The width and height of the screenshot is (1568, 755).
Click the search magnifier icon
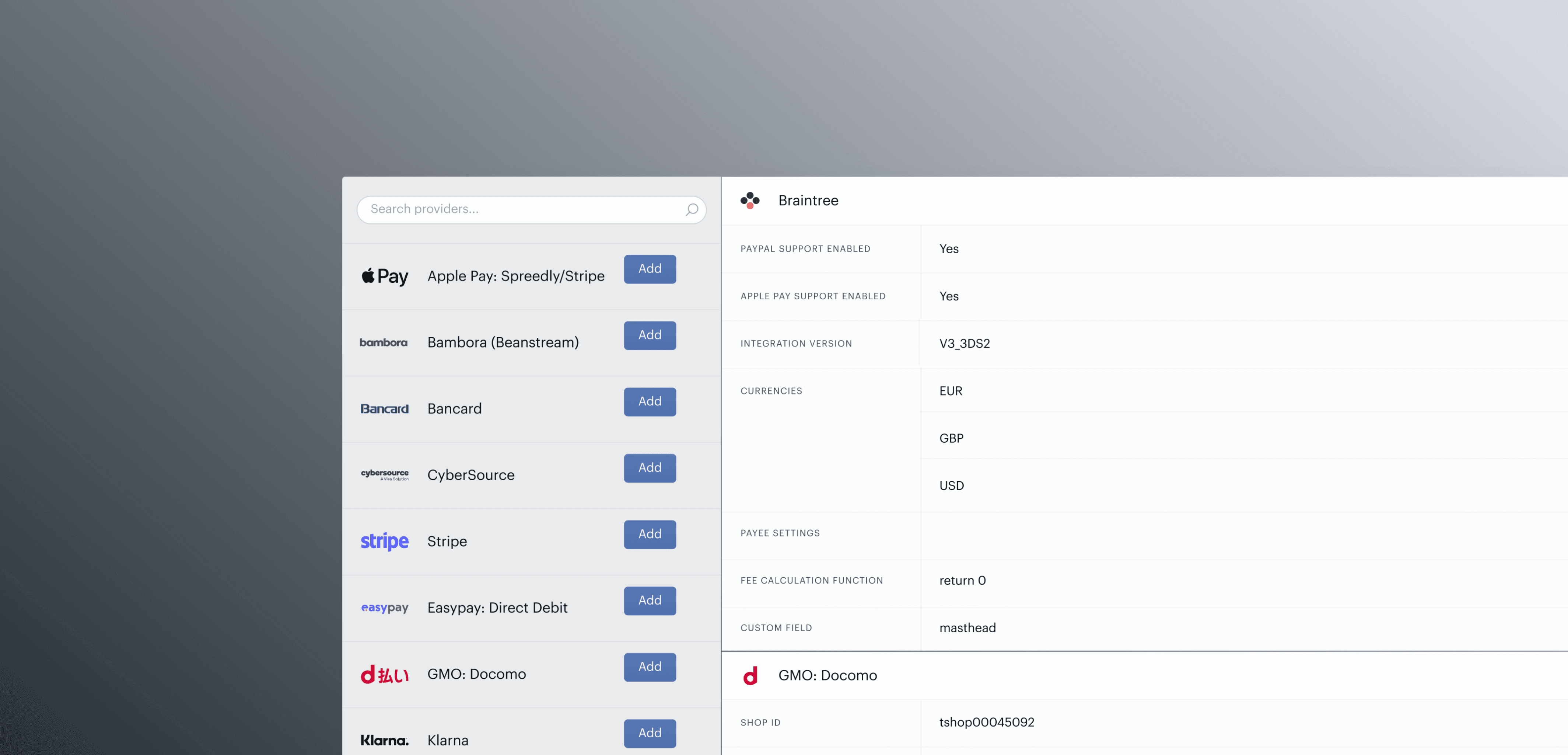[692, 209]
